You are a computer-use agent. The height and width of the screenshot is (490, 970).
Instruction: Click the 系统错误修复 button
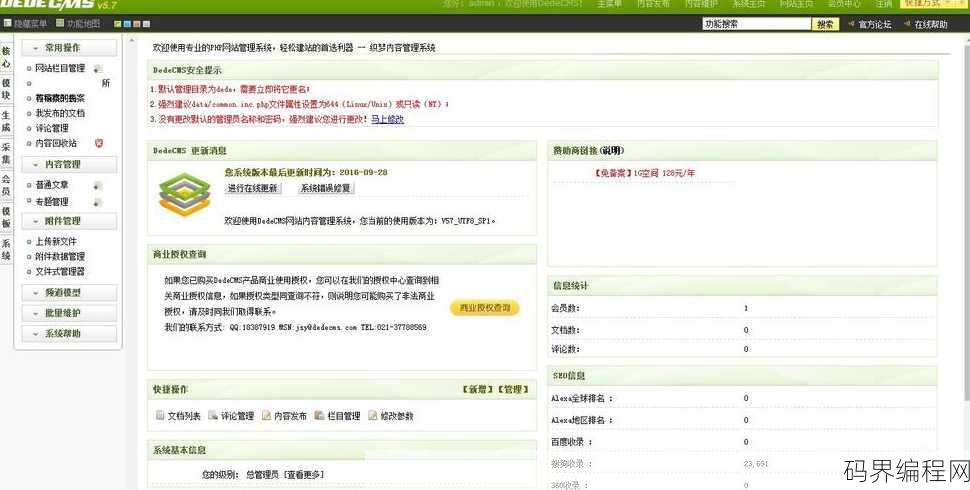[x=325, y=188]
